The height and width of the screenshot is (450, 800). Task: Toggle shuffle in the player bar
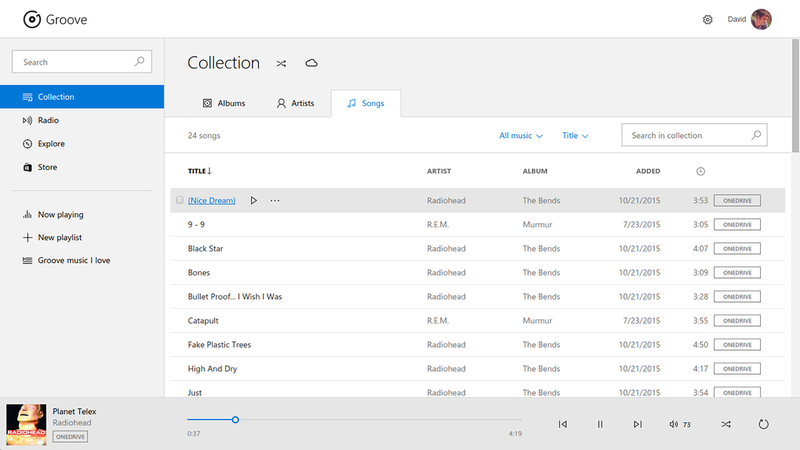click(x=726, y=424)
